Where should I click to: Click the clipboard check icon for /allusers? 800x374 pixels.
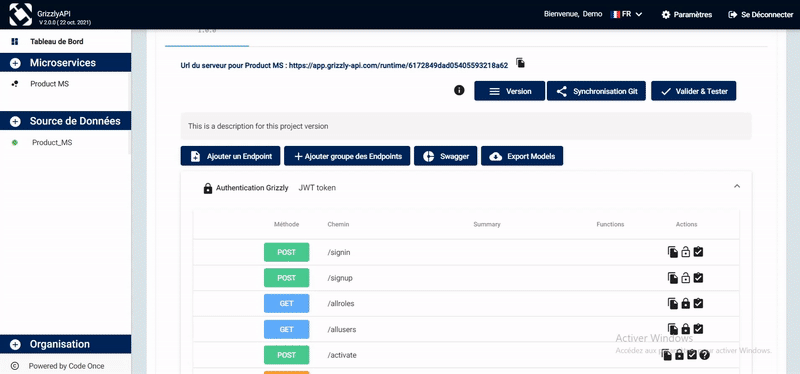[698, 329]
